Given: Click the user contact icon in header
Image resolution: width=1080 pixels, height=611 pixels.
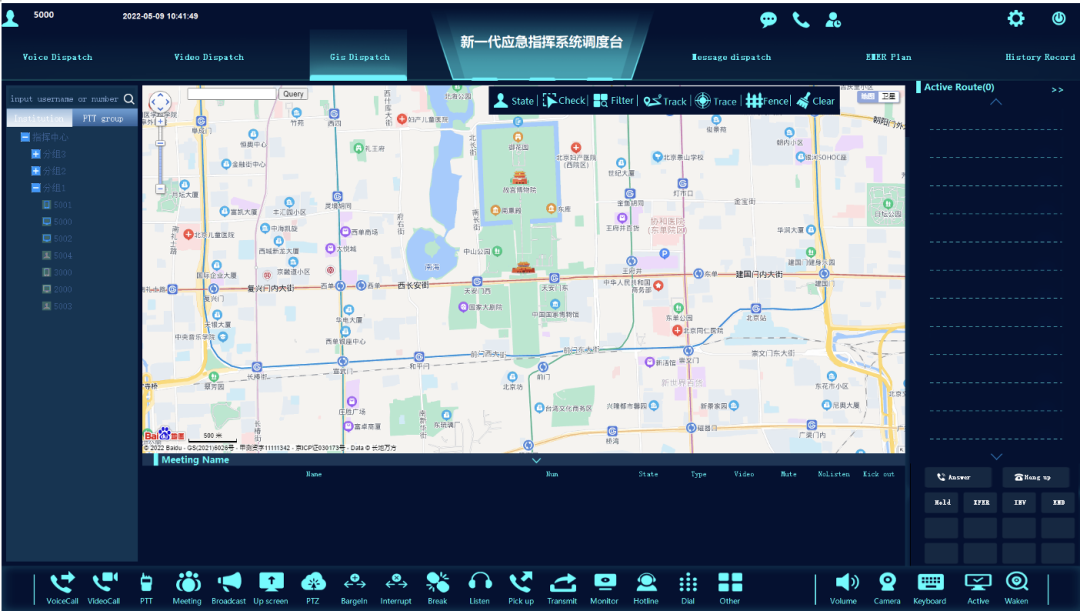Looking at the screenshot, I should (833, 20).
